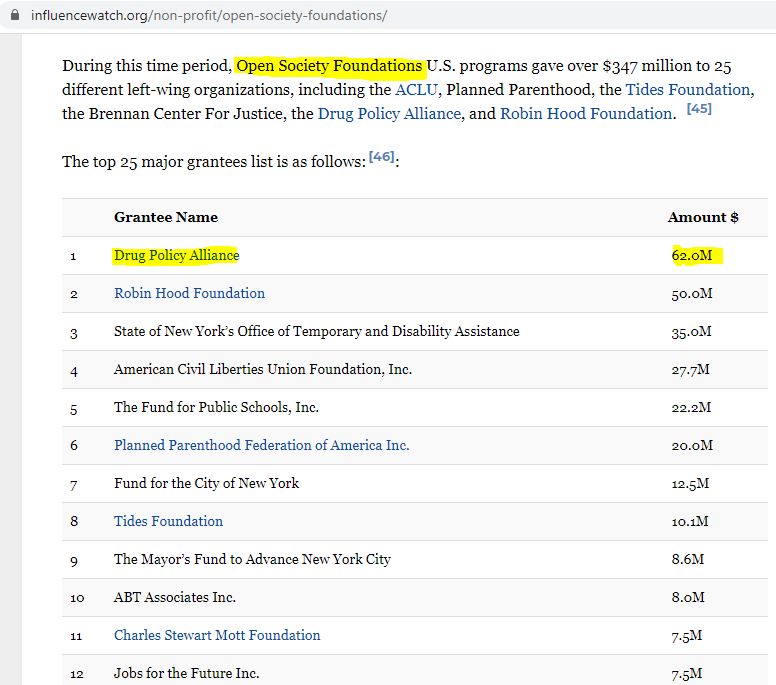This screenshot has height=685, width=776.
Task: Click ABT Associates Inc. row text
Action: (x=175, y=597)
